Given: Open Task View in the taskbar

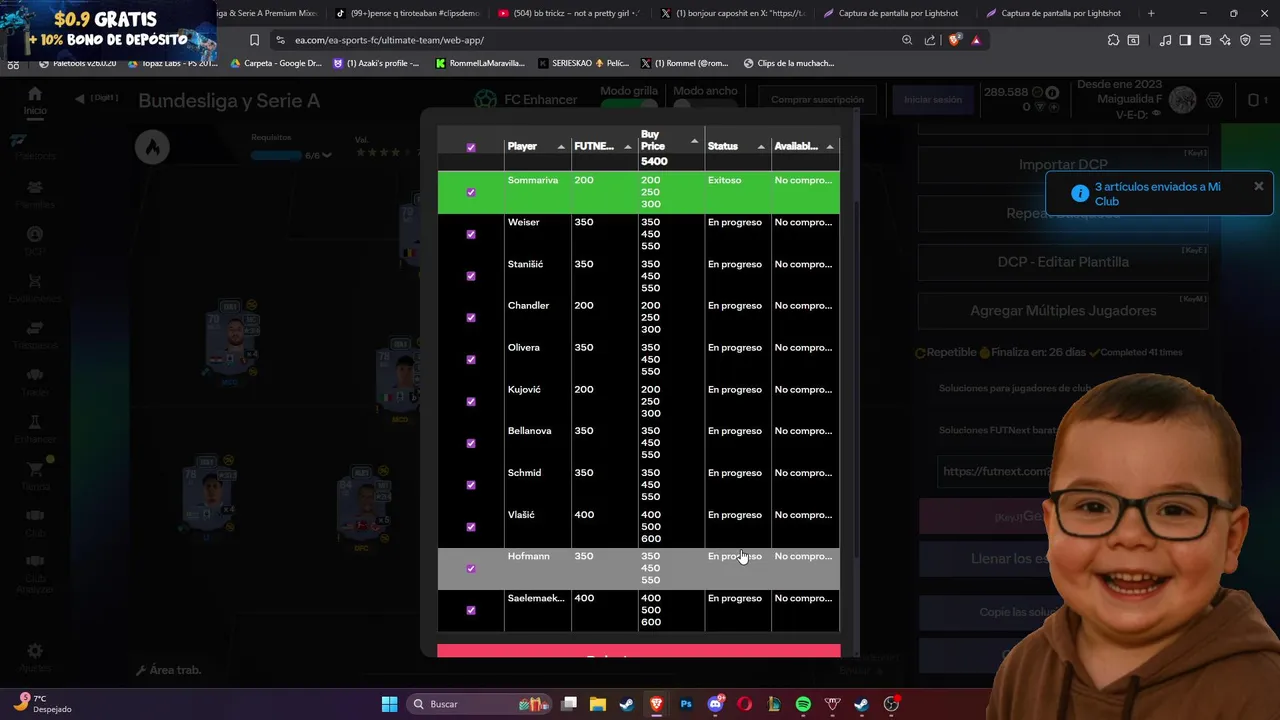Looking at the screenshot, I should (569, 704).
